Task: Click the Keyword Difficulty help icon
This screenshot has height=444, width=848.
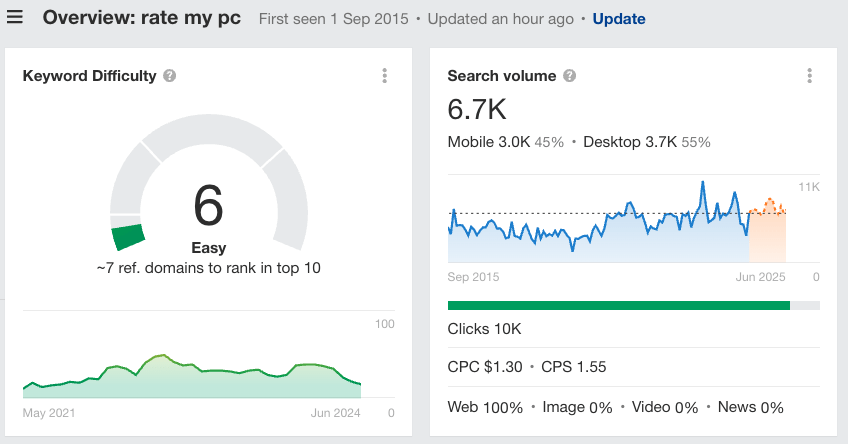Action: click(x=170, y=76)
